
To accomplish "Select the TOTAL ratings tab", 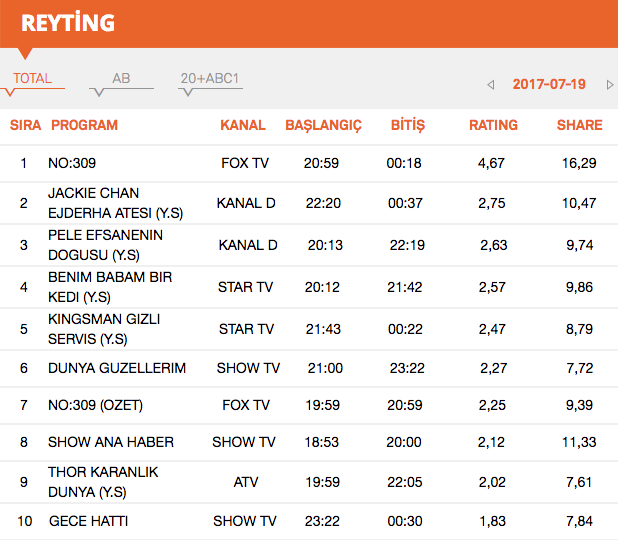I will pos(33,79).
